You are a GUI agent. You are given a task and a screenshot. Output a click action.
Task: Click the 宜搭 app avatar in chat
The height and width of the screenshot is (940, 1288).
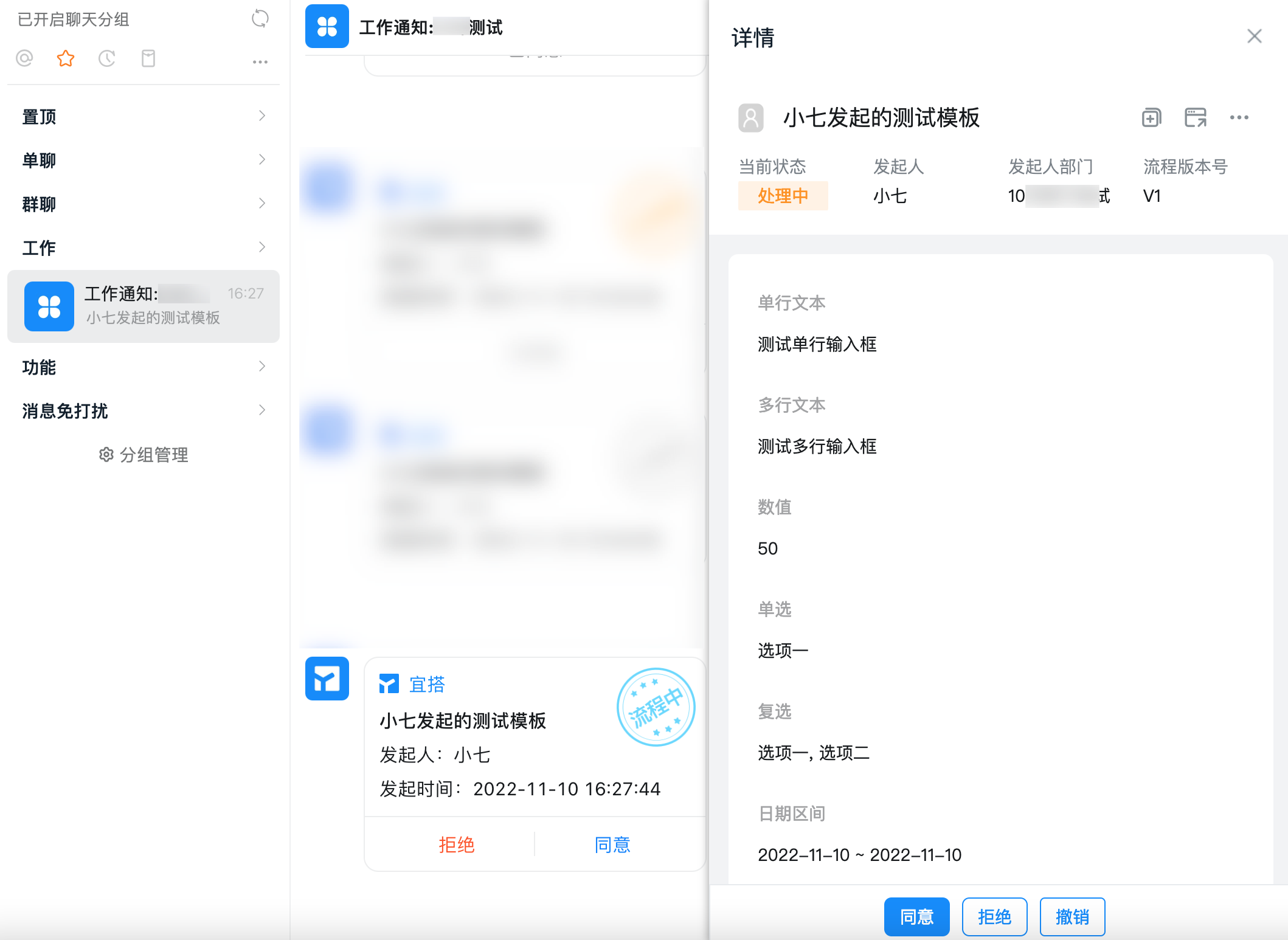pyautogui.click(x=327, y=679)
